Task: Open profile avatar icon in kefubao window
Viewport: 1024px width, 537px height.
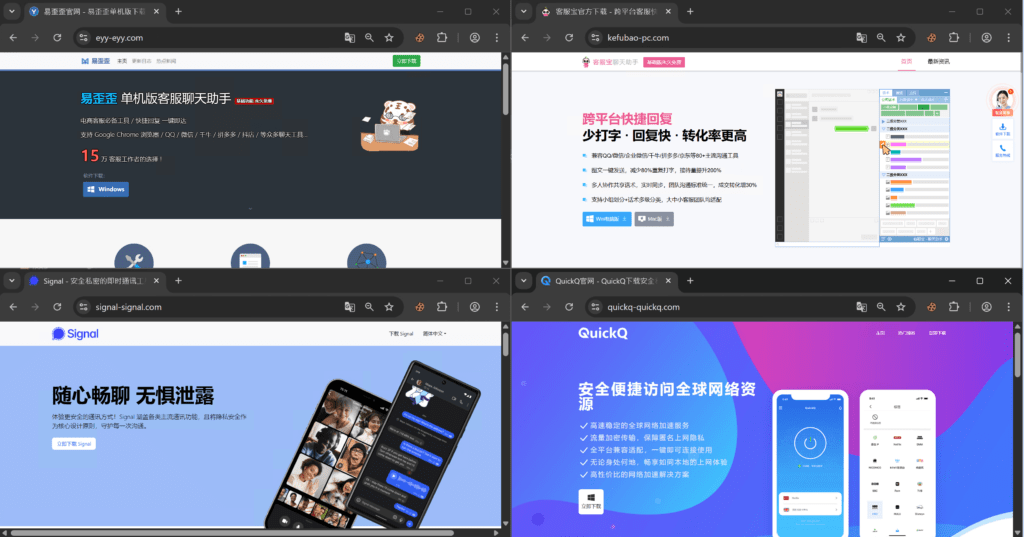Action: pos(986,37)
